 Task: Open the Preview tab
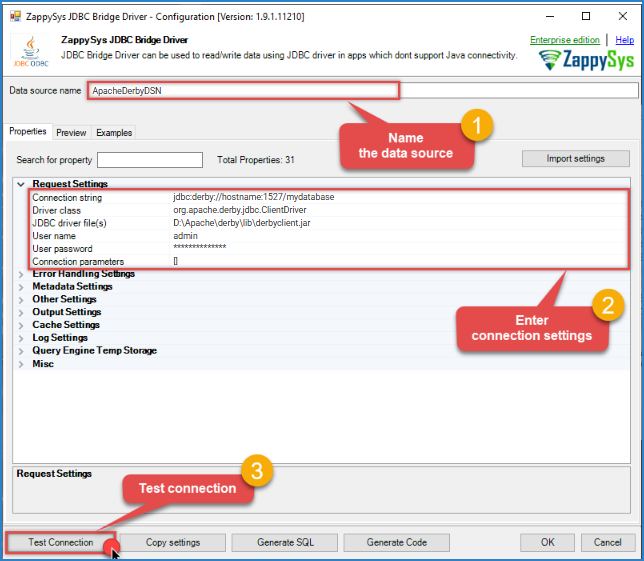pyautogui.click(x=71, y=133)
